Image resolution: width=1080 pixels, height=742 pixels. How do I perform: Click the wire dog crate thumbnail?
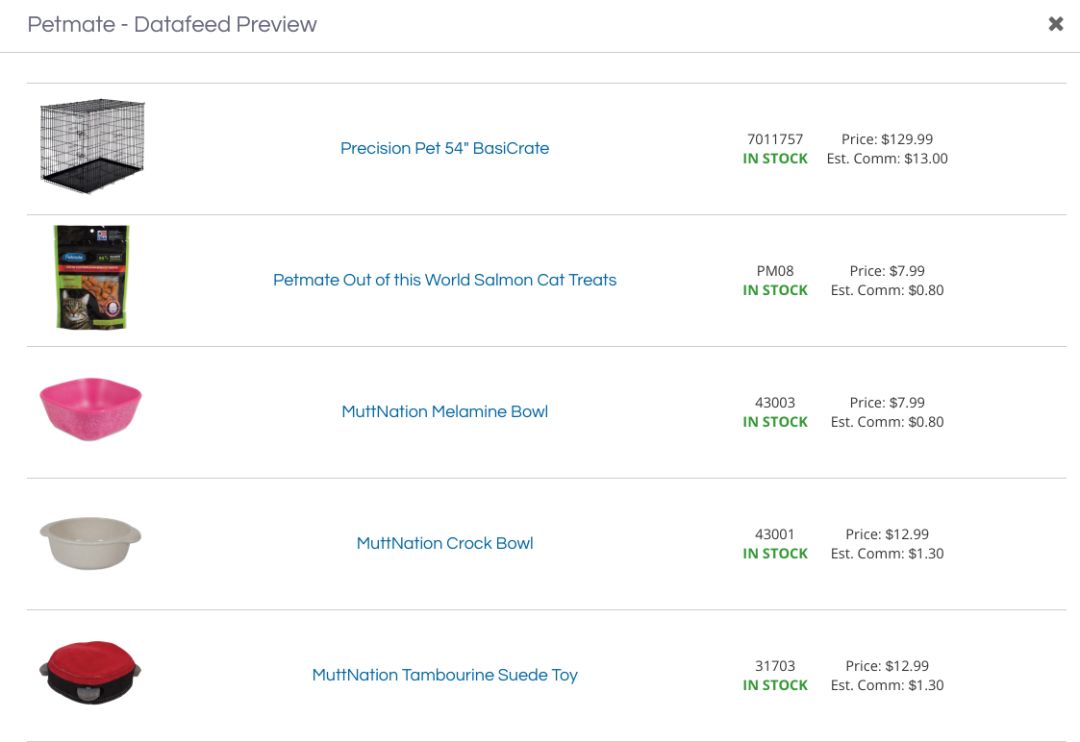click(x=92, y=146)
